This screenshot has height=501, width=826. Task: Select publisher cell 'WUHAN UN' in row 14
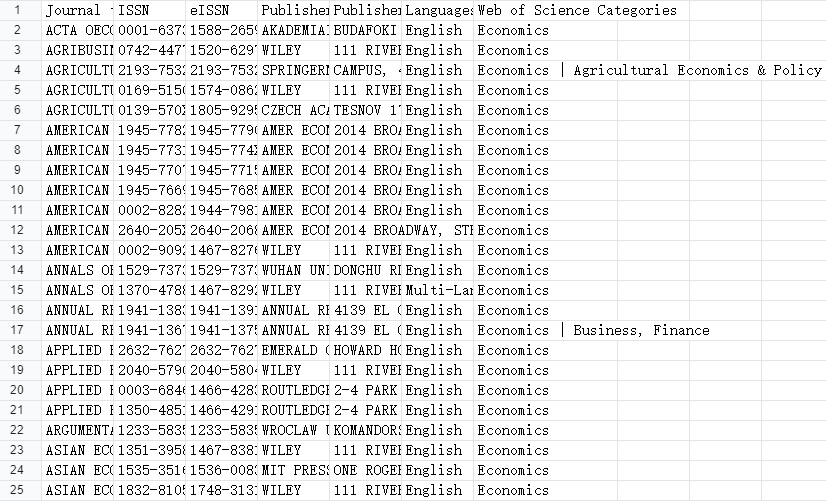pyautogui.click(x=294, y=270)
